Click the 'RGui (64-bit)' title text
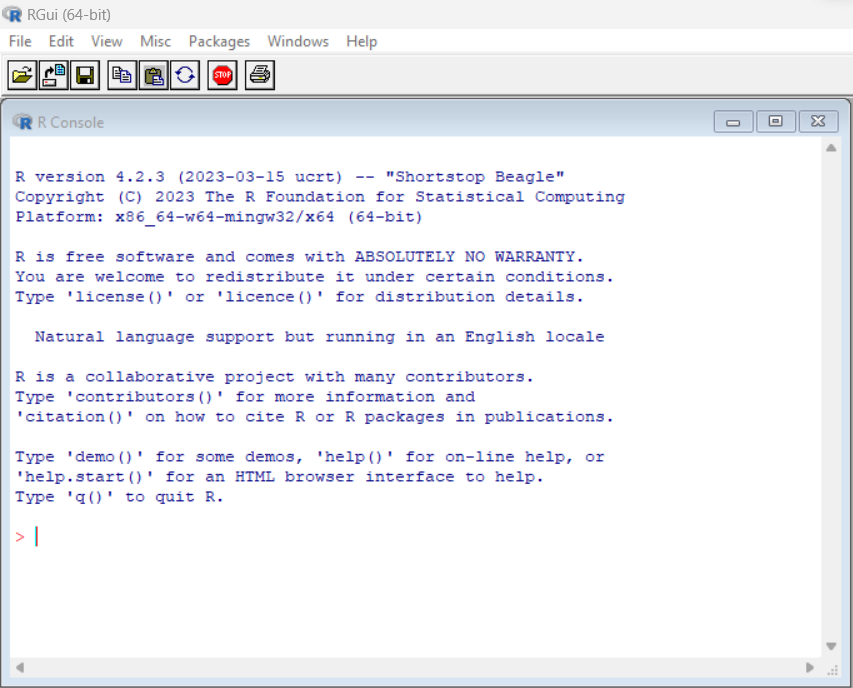The image size is (853, 688). pos(69,15)
